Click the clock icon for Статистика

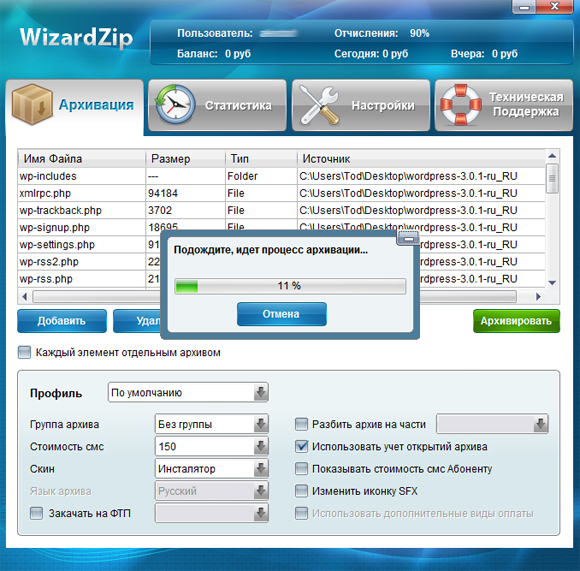175,105
